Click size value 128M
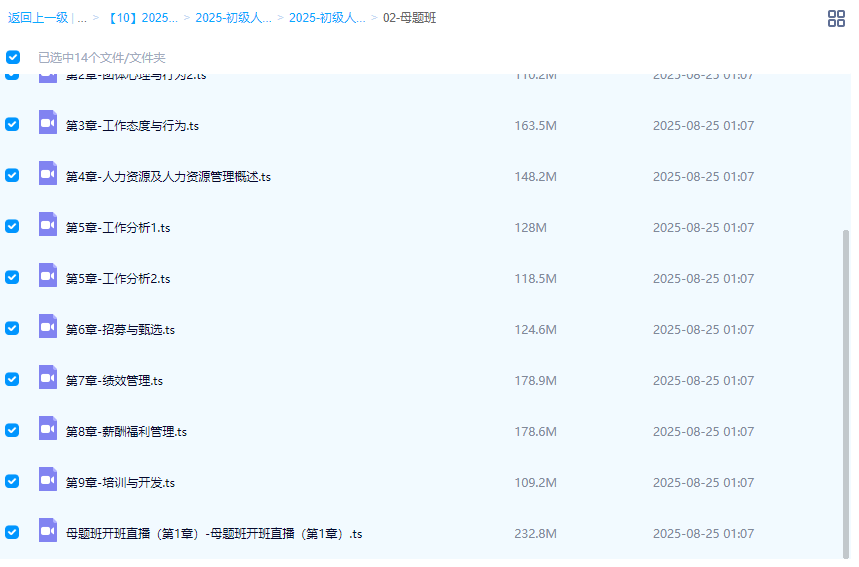Viewport: 859px width, 567px height. pos(530,227)
